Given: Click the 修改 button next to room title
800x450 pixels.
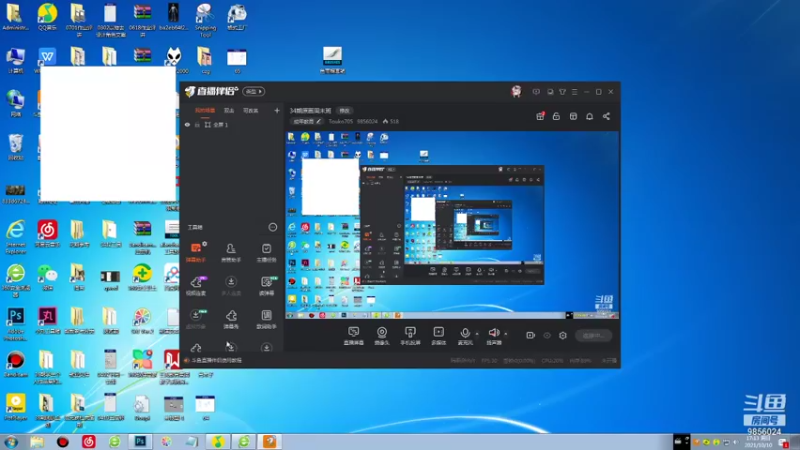Looking at the screenshot, I should tap(345, 110).
